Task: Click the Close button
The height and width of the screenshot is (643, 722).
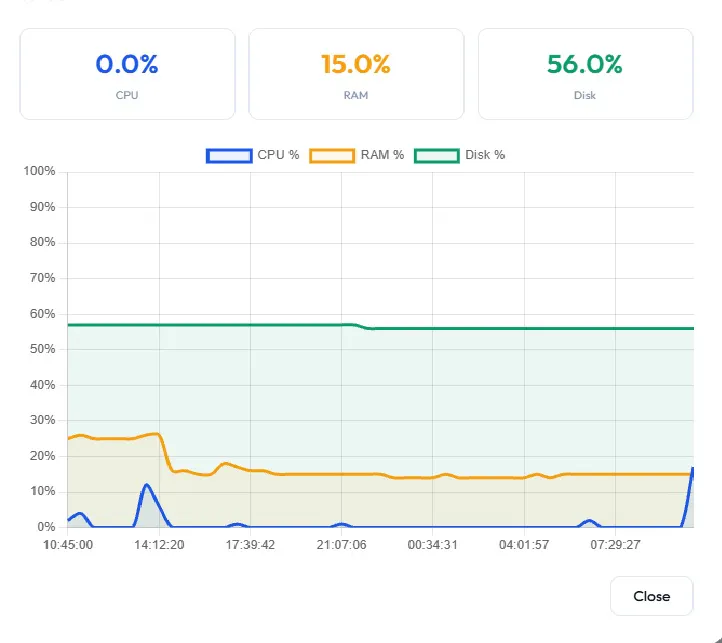Action: [x=651, y=596]
